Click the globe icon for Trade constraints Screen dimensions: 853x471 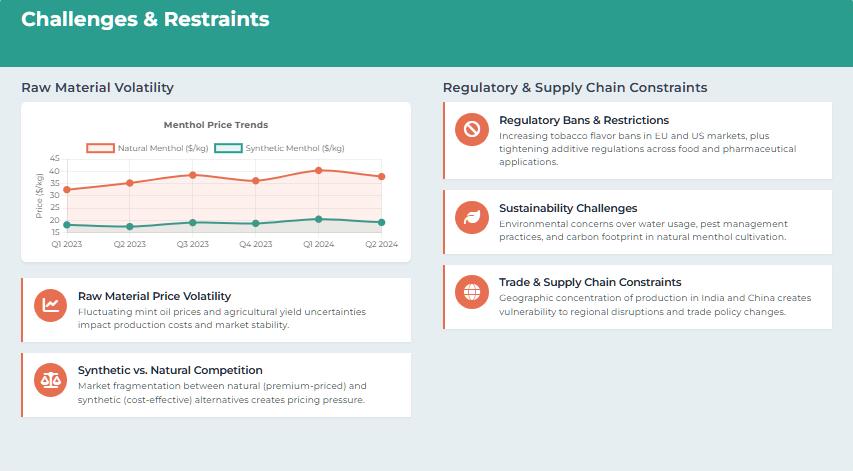click(x=470, y=291)
